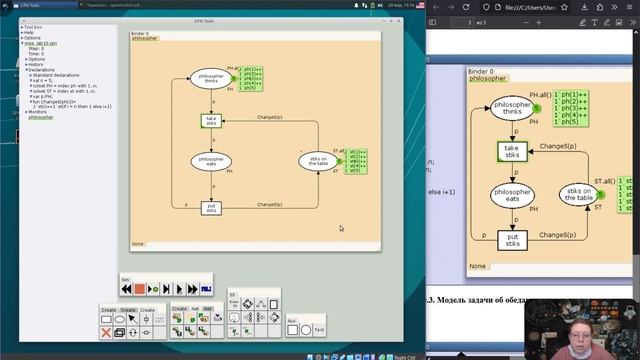Click the red X delete element tool
Viewport: 640px width, 360px height.
106,333
